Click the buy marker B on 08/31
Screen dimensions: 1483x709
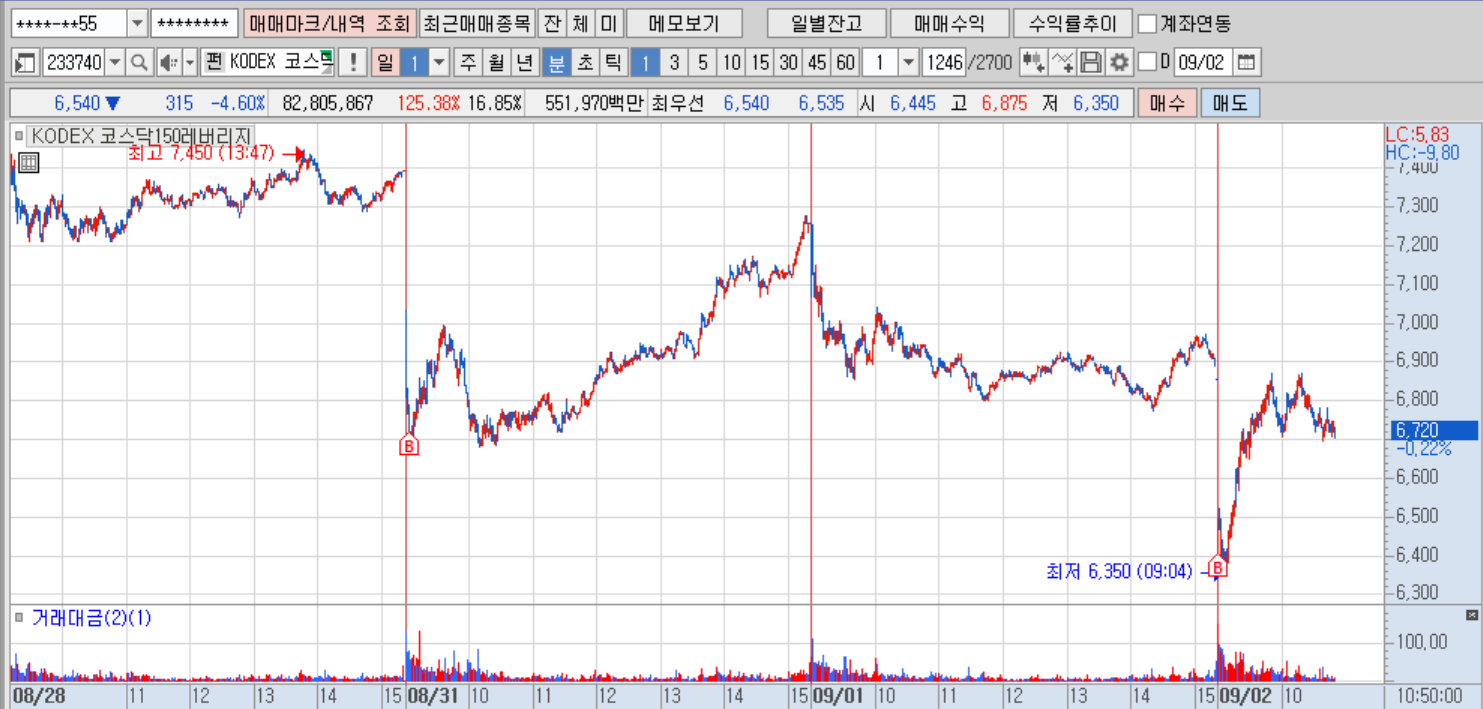coord(408,446)
